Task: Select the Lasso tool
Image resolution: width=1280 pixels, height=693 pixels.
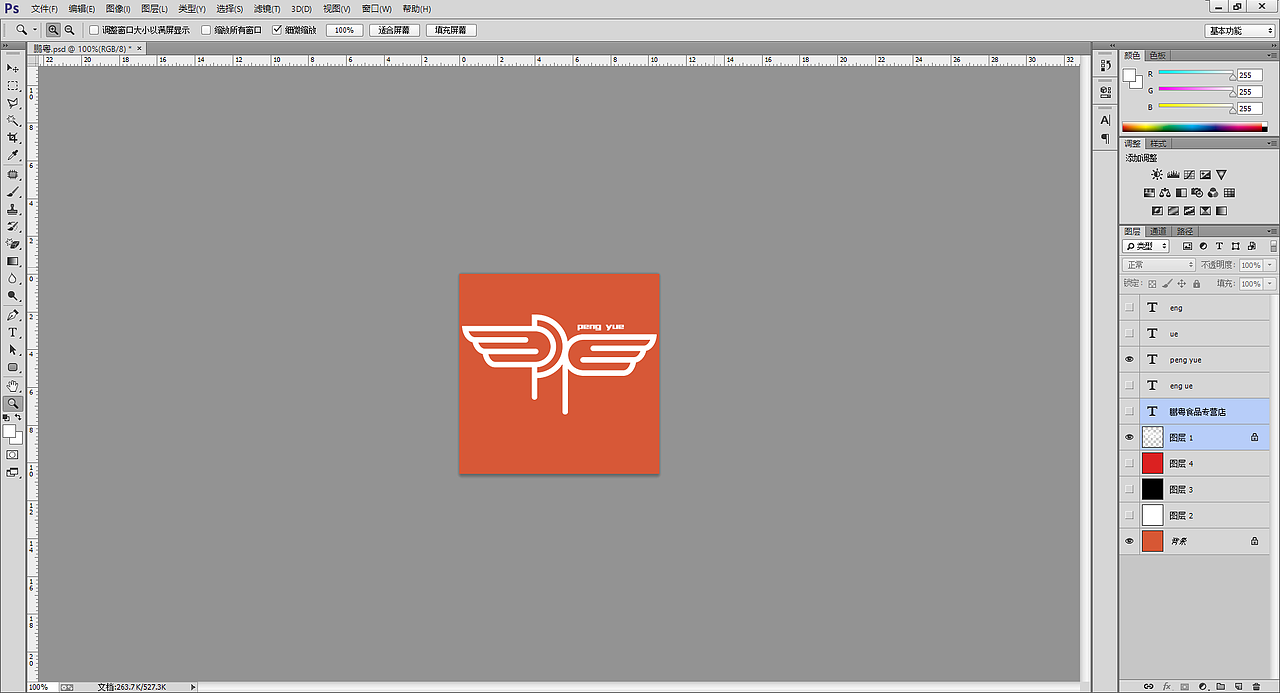Action: (13, 103)
